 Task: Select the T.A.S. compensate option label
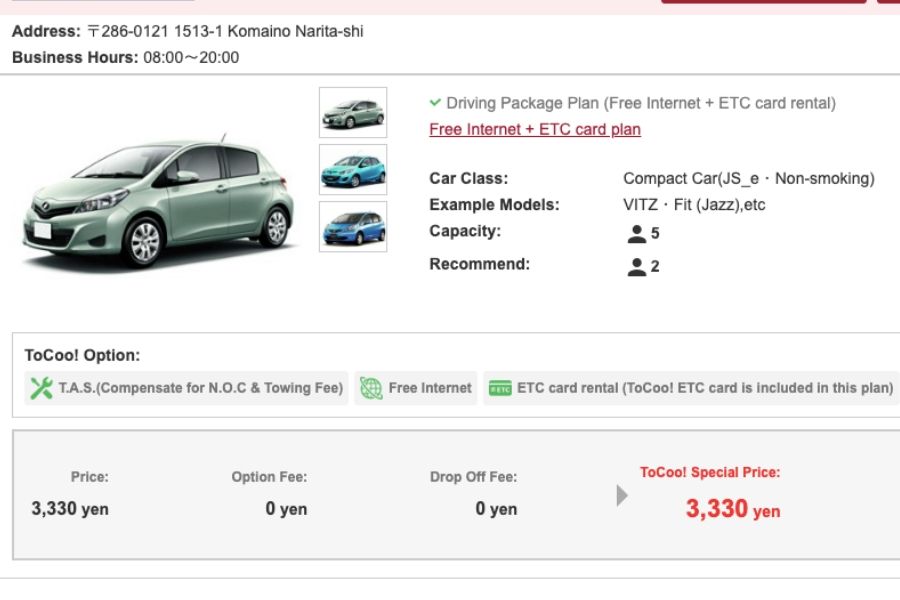[201, 388]
